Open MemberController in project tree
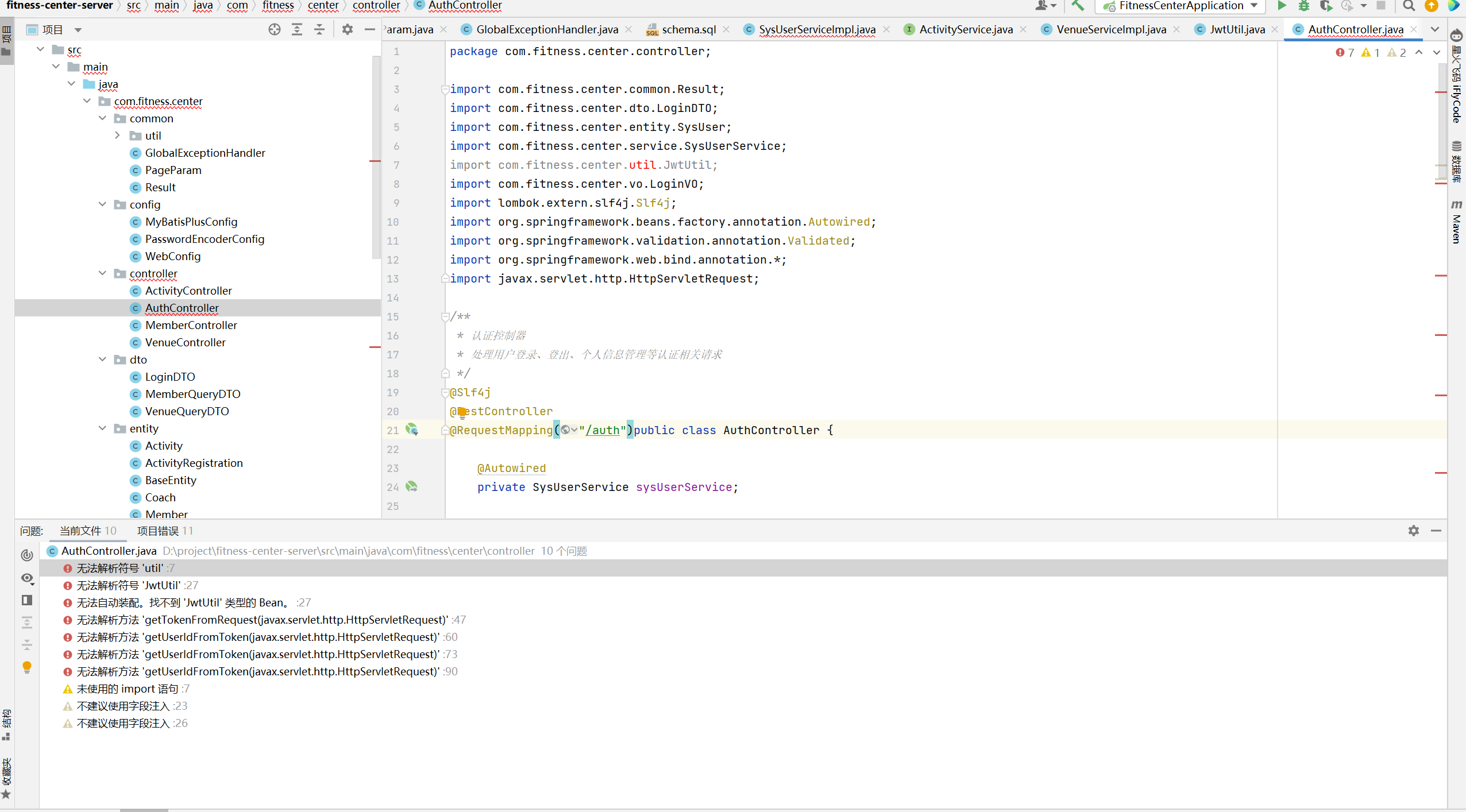The width and height of the screenshot is (1466, 812). (x=191, y=325)
